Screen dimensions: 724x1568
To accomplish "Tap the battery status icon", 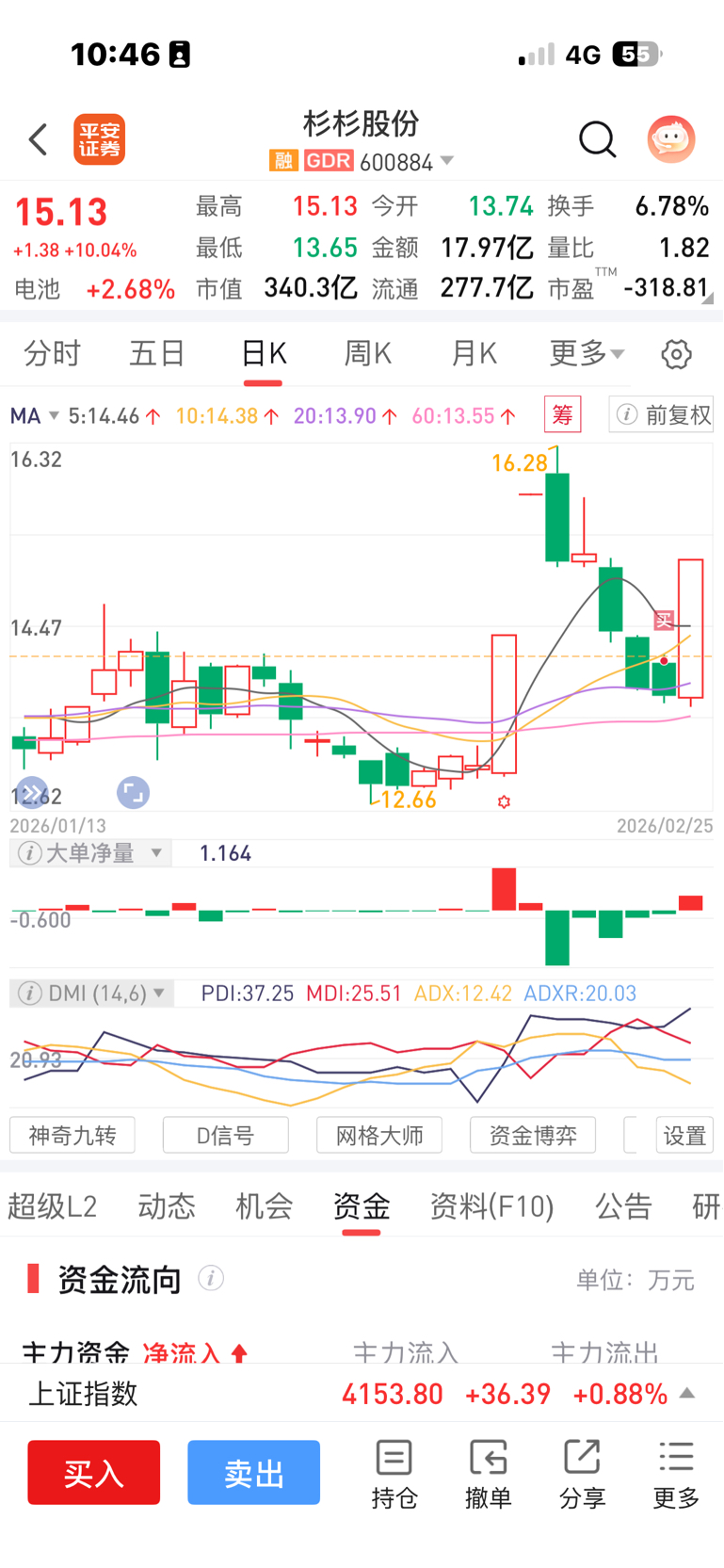I will pos(637,55).
